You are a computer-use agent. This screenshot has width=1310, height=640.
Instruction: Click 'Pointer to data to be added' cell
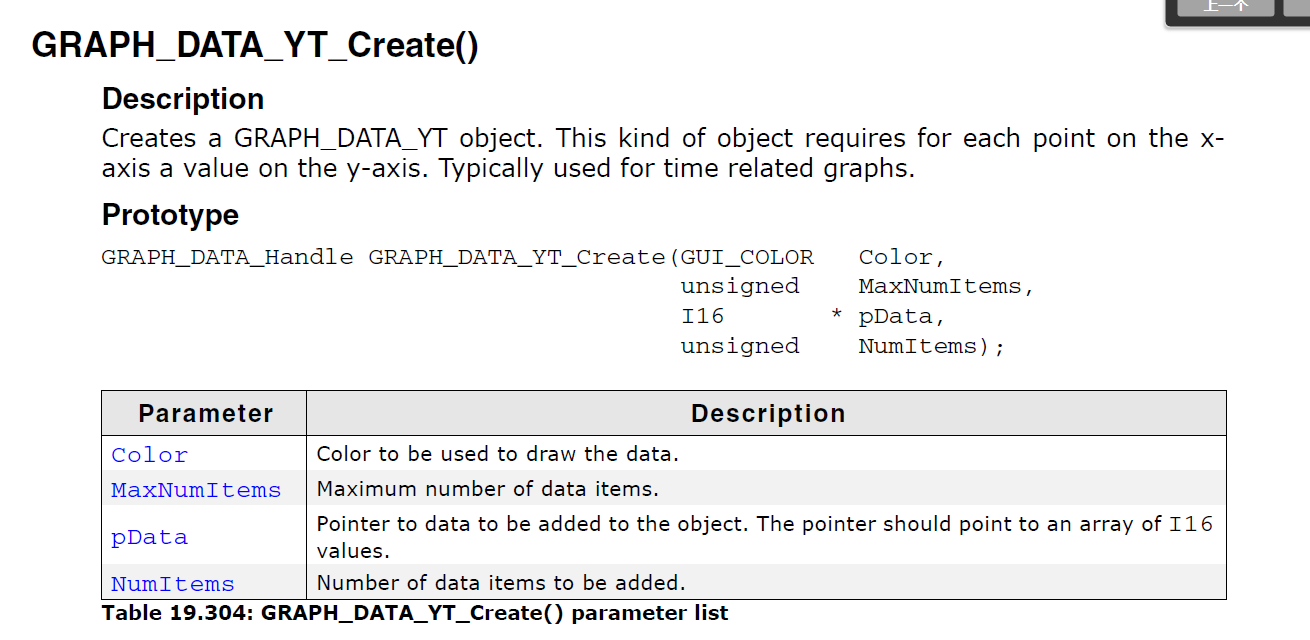tap(767, 537)
